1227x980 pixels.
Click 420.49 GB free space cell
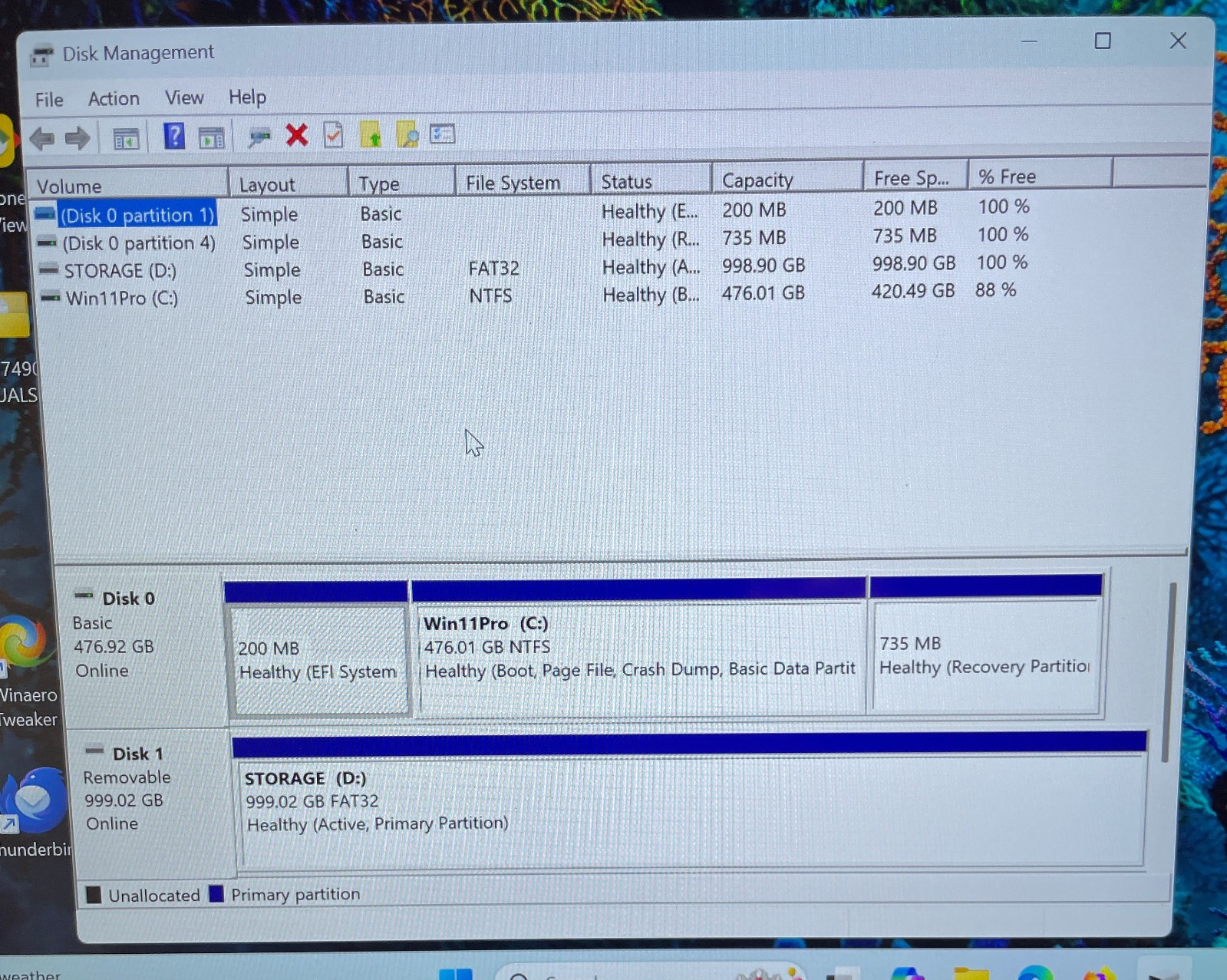(913, 291)
